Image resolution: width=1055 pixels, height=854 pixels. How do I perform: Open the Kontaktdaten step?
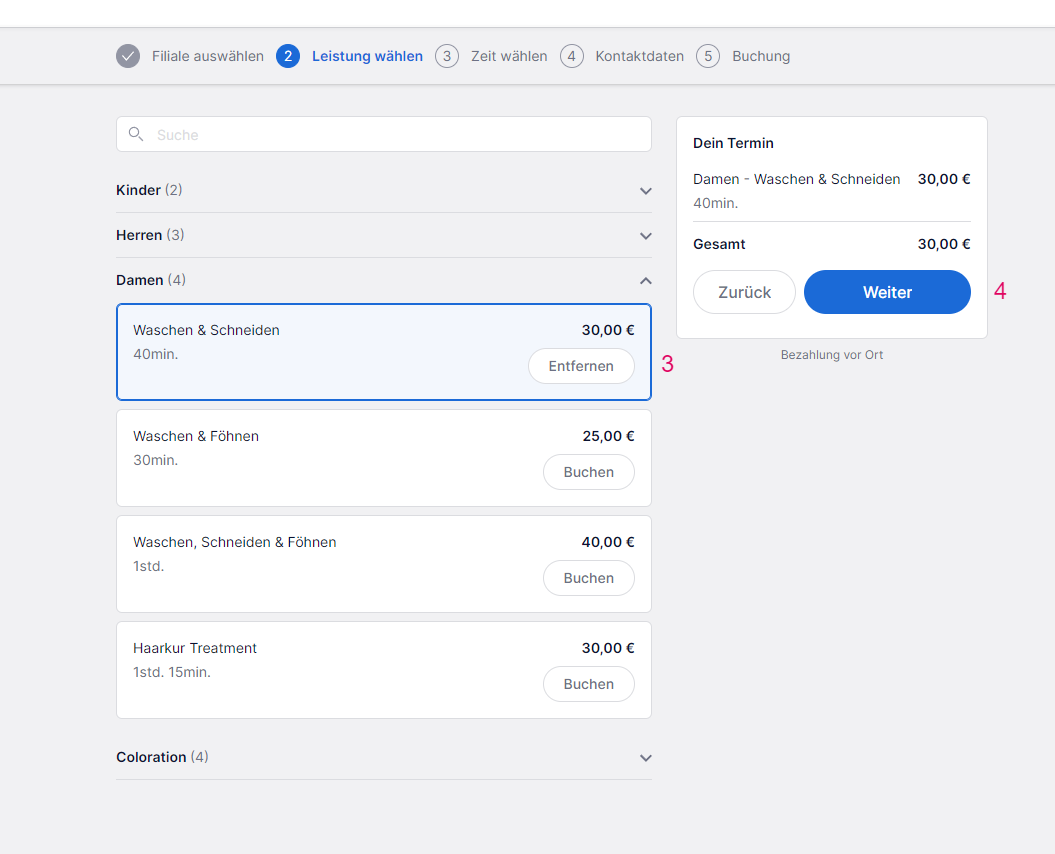click(639, 56)
